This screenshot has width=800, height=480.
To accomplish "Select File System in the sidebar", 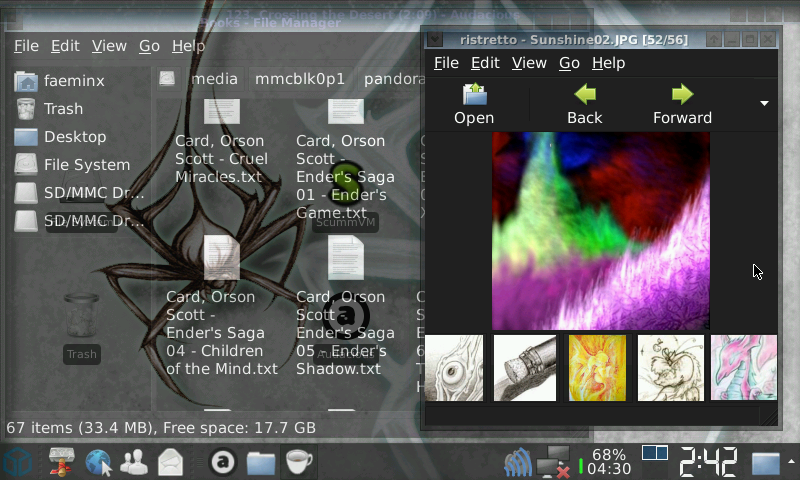I will click(x=86, y=164).
